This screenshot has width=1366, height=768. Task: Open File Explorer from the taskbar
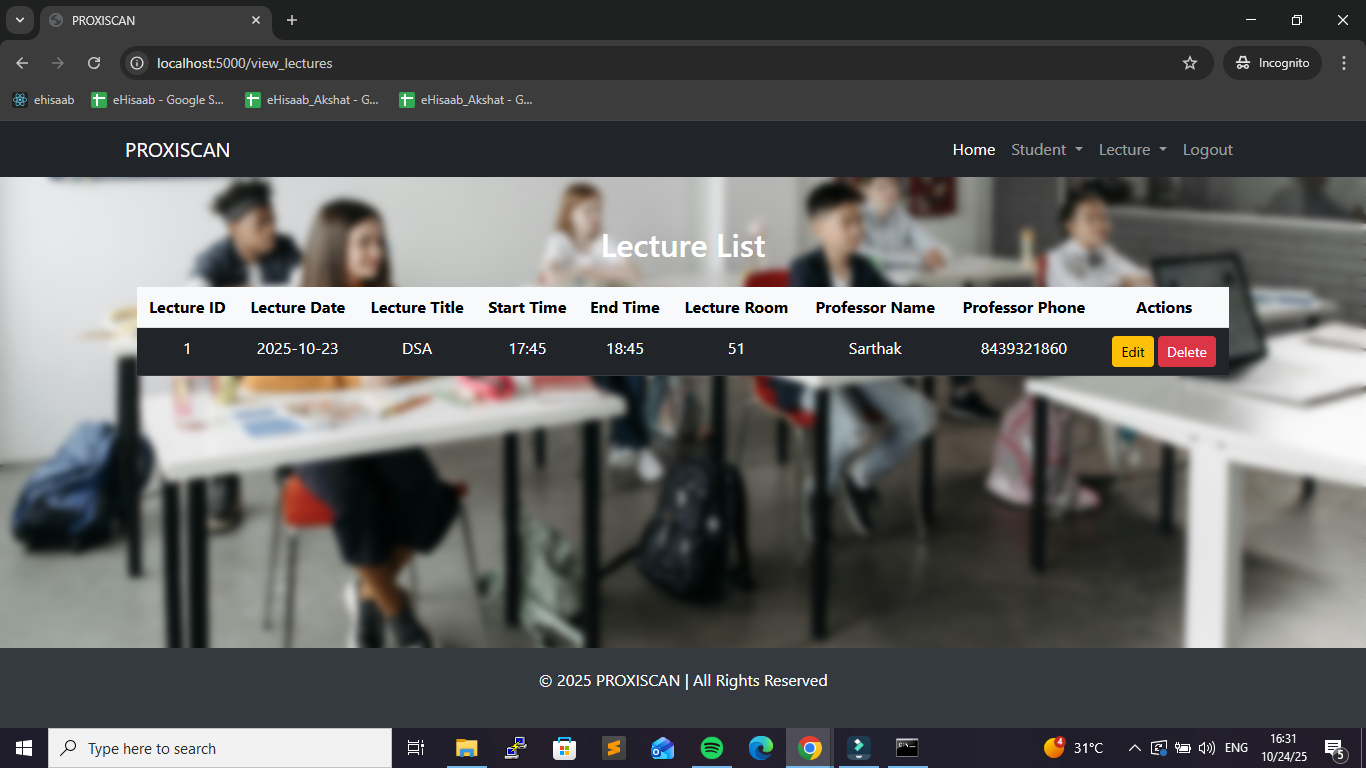point(467,748)
